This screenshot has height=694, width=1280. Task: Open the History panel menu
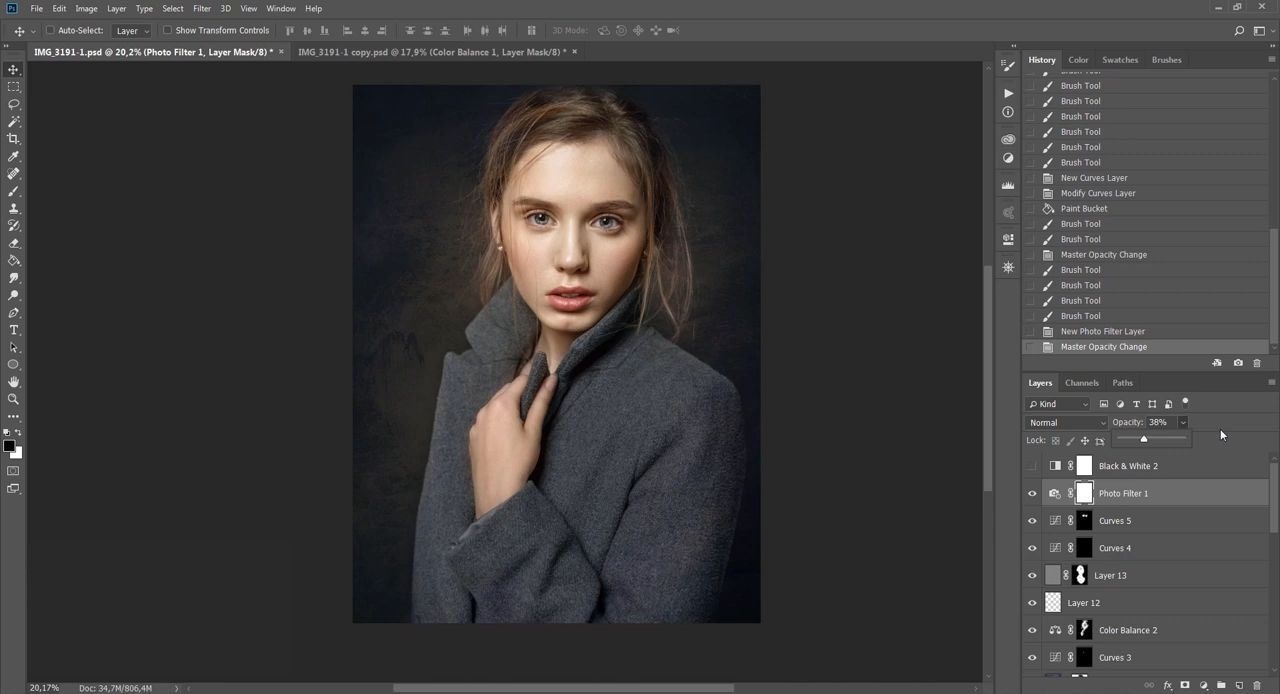tap(1272, 59)
